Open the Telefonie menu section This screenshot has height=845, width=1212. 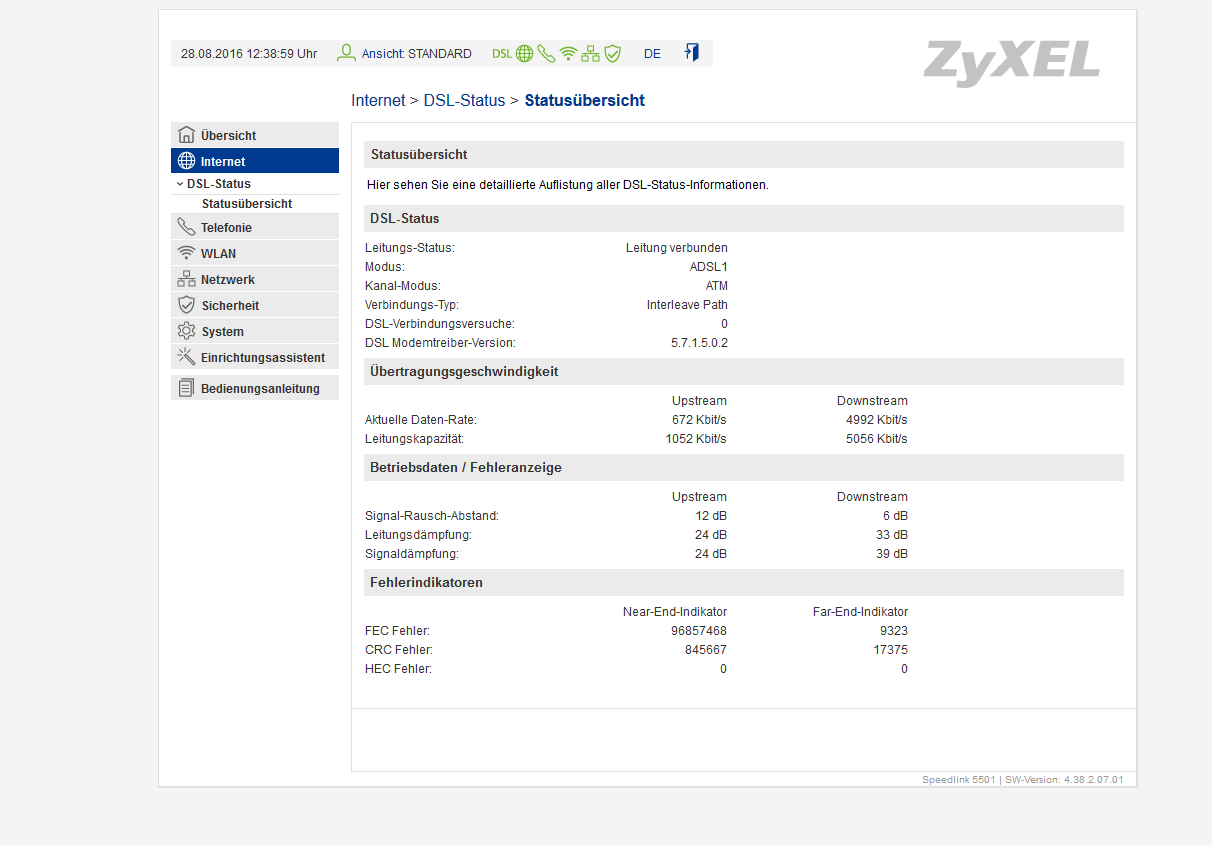pos(255,227)
